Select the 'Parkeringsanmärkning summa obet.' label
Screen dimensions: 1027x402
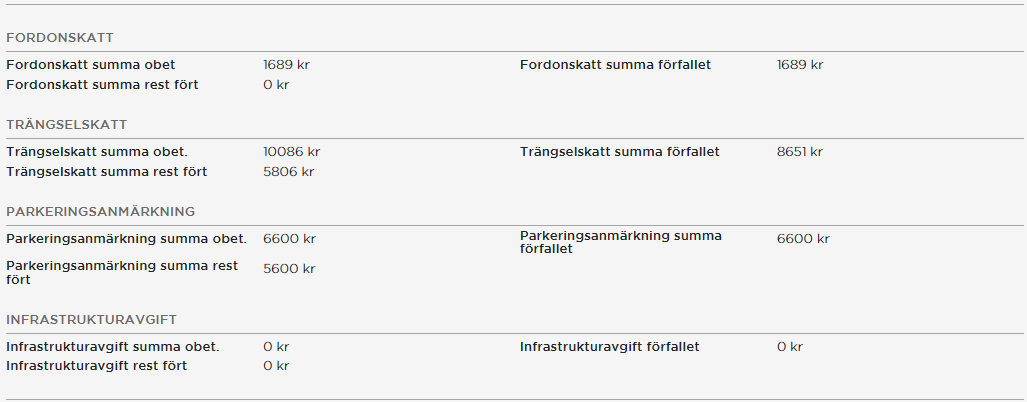coord(126,239)
